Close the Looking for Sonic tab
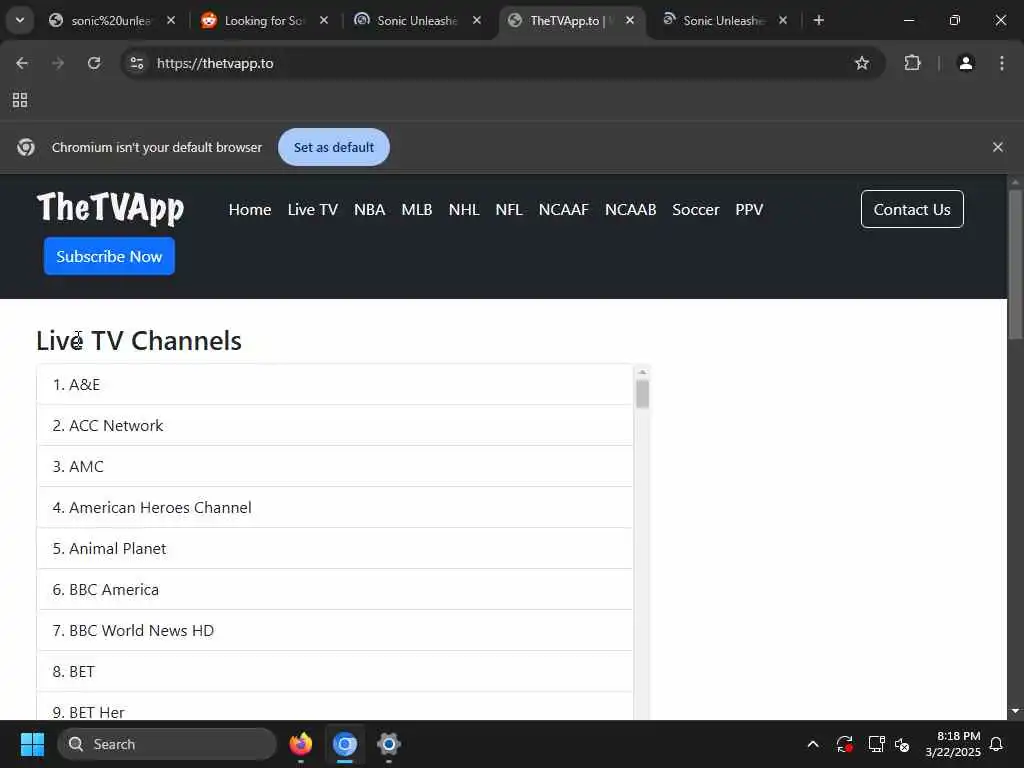 (x=324, y=20)
